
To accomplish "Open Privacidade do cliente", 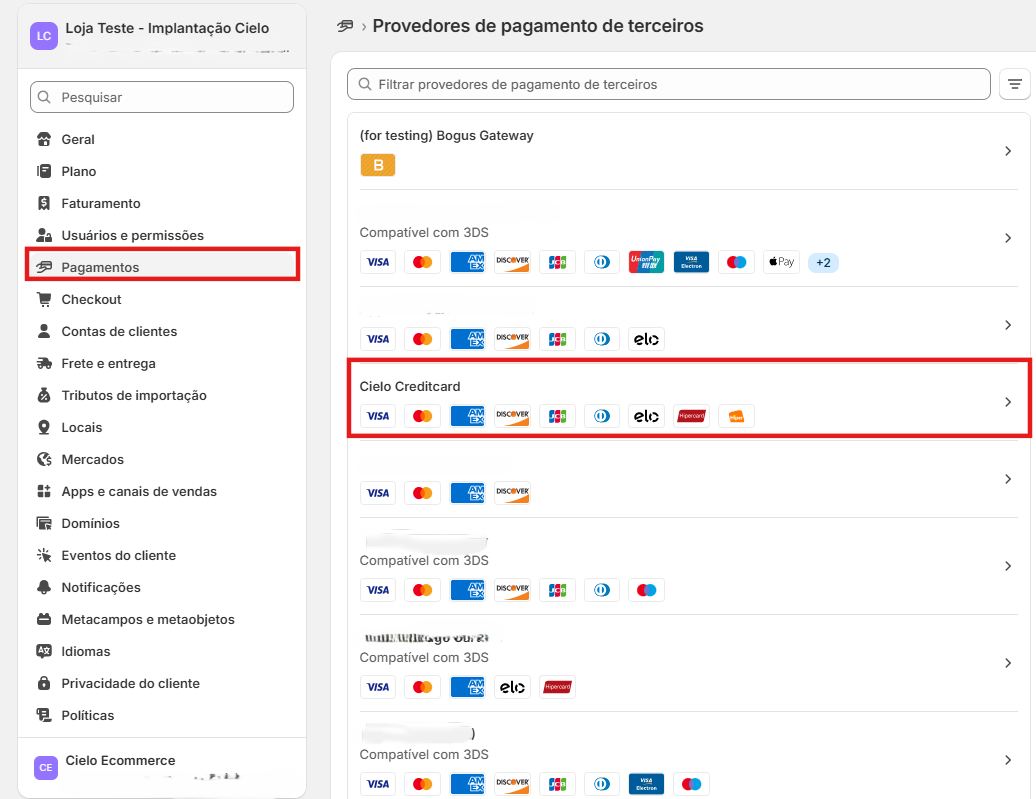I will pyautogui.click(x=130, y=683).
